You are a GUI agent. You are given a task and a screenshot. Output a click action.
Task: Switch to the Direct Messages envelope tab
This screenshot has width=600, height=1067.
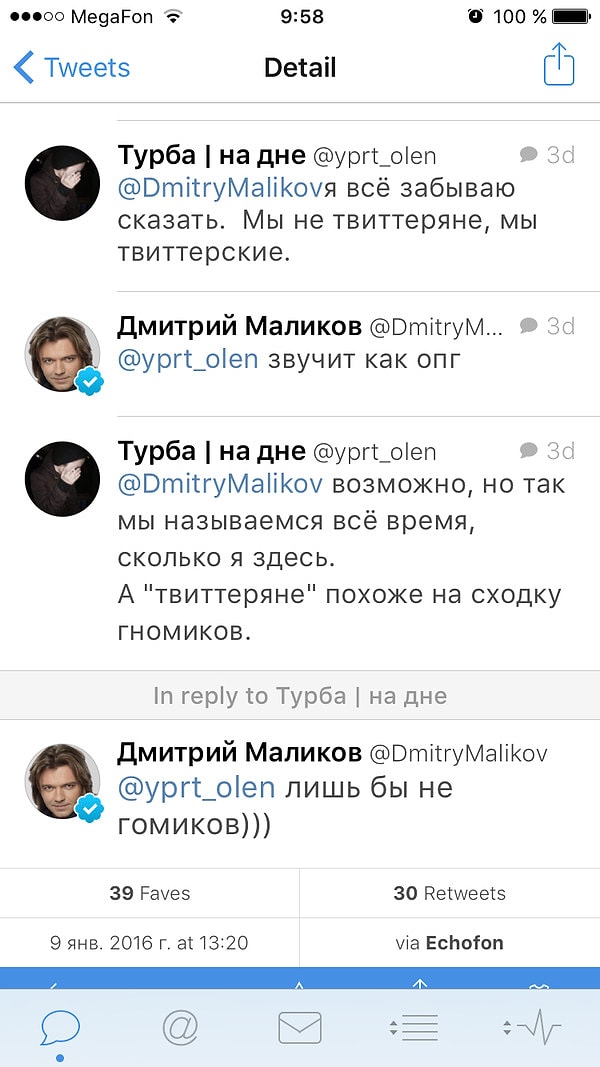(x=299, y=1030)
